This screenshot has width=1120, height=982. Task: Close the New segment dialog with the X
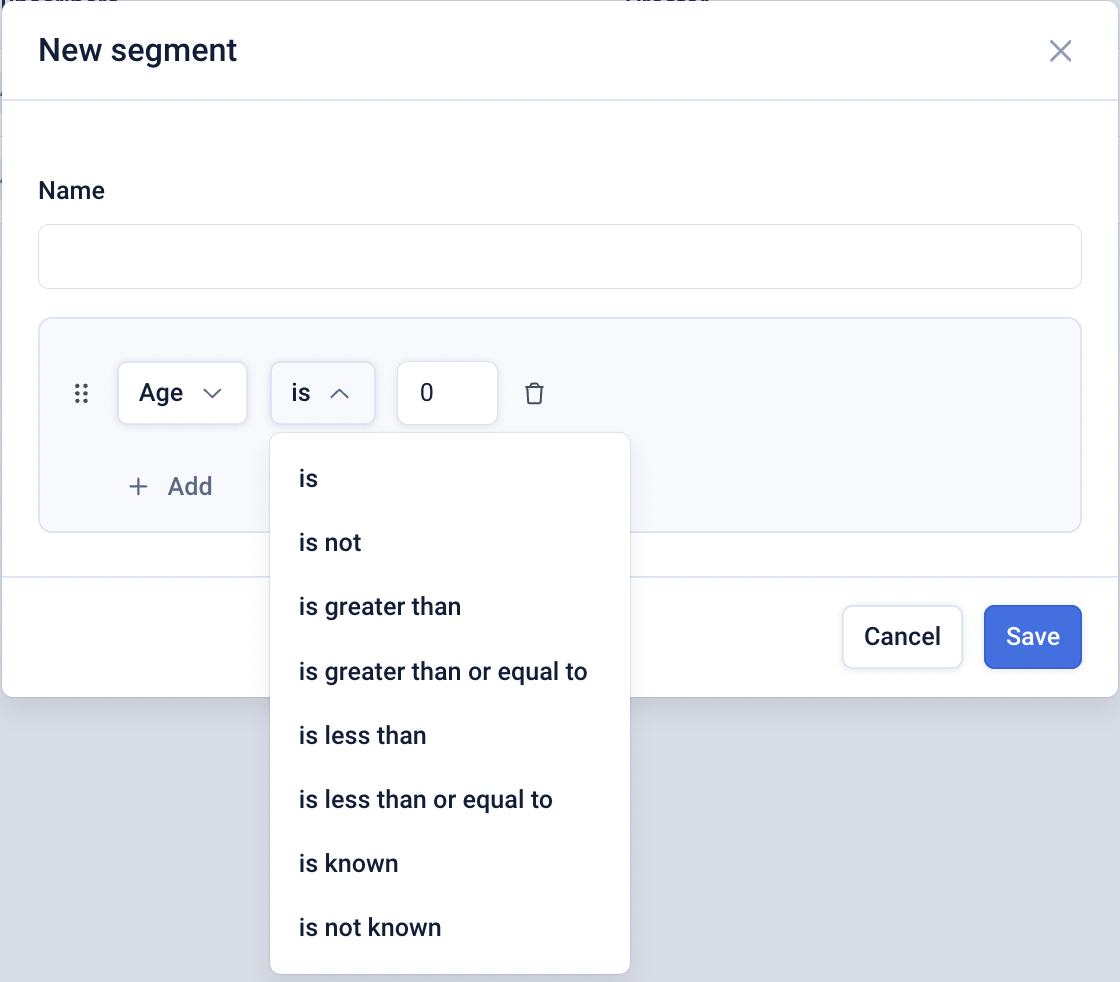(1060, 51)
